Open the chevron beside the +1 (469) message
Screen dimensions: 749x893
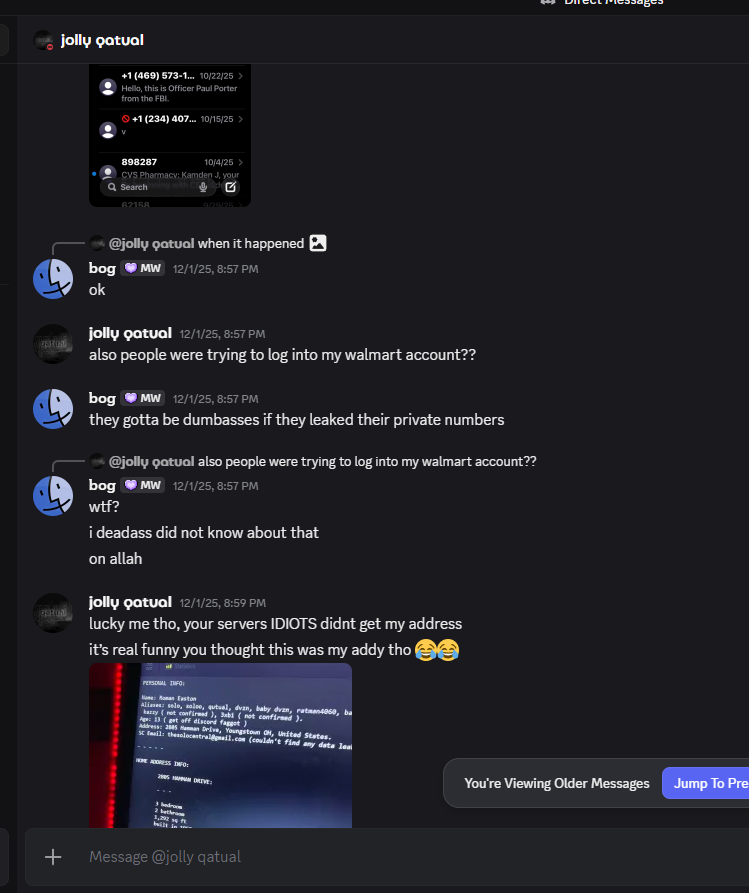pyautogui.click(x=240, y=76)
